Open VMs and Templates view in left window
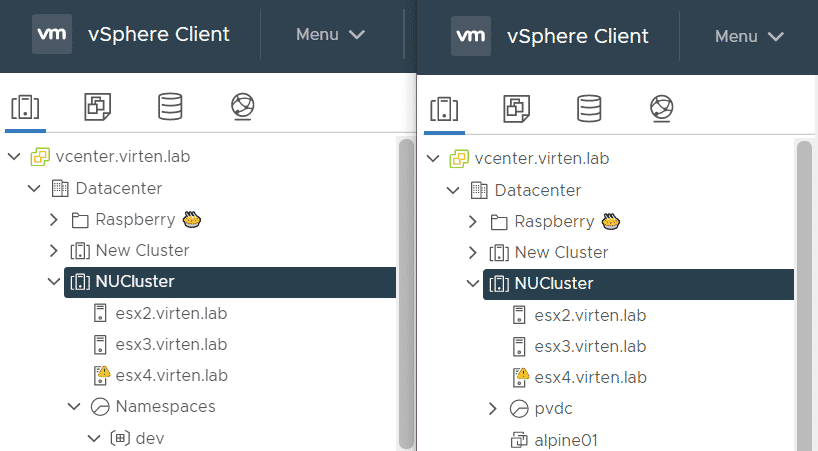The width and height of the screenshot is (818, 451). click(x=98, y=107)
